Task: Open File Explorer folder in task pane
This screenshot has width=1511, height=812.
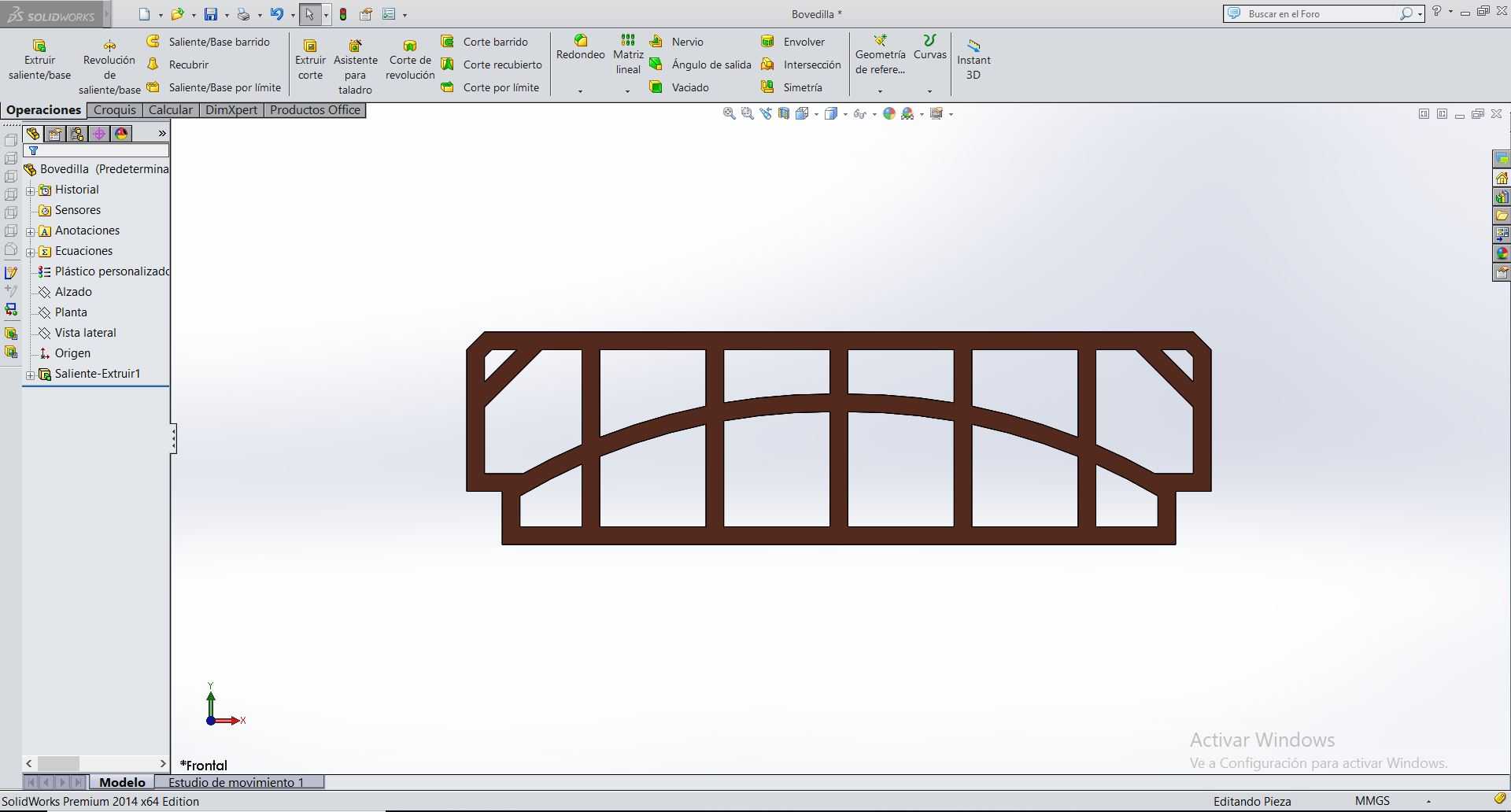Action: 1502,216
